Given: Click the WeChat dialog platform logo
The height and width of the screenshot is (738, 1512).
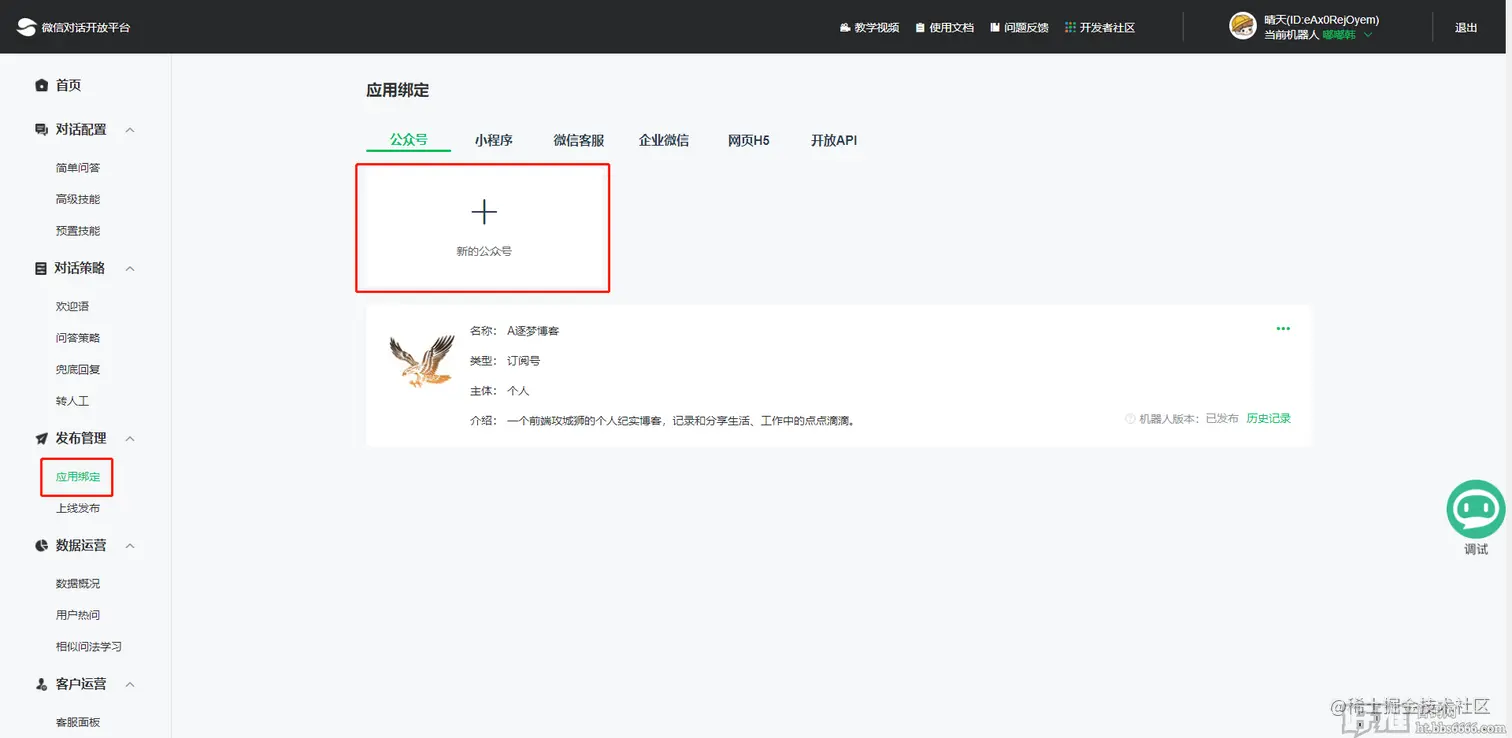Looking at the screenshot, I should [73, 27].
